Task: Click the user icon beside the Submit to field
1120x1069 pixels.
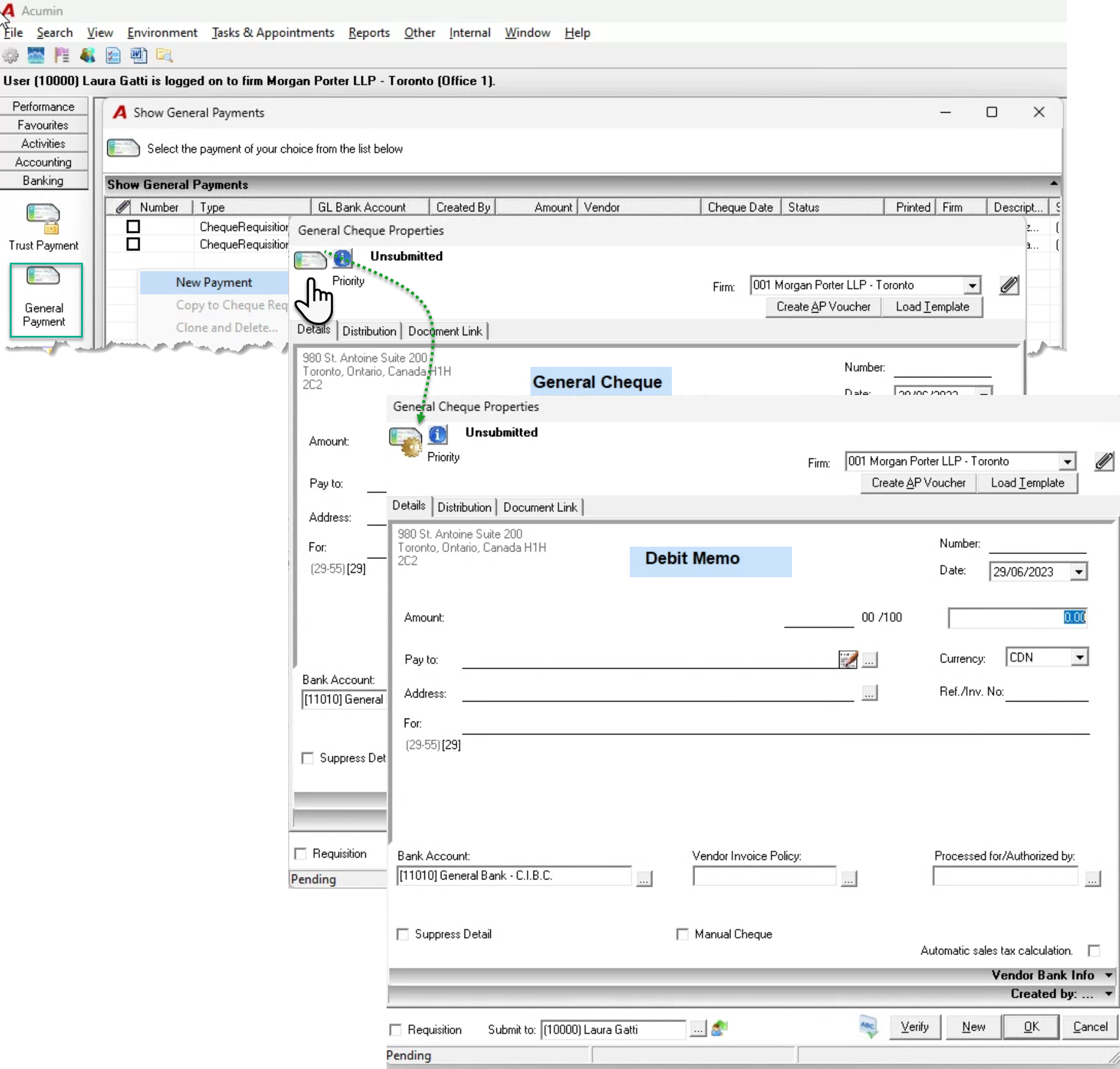Action: pos(719,1028)
